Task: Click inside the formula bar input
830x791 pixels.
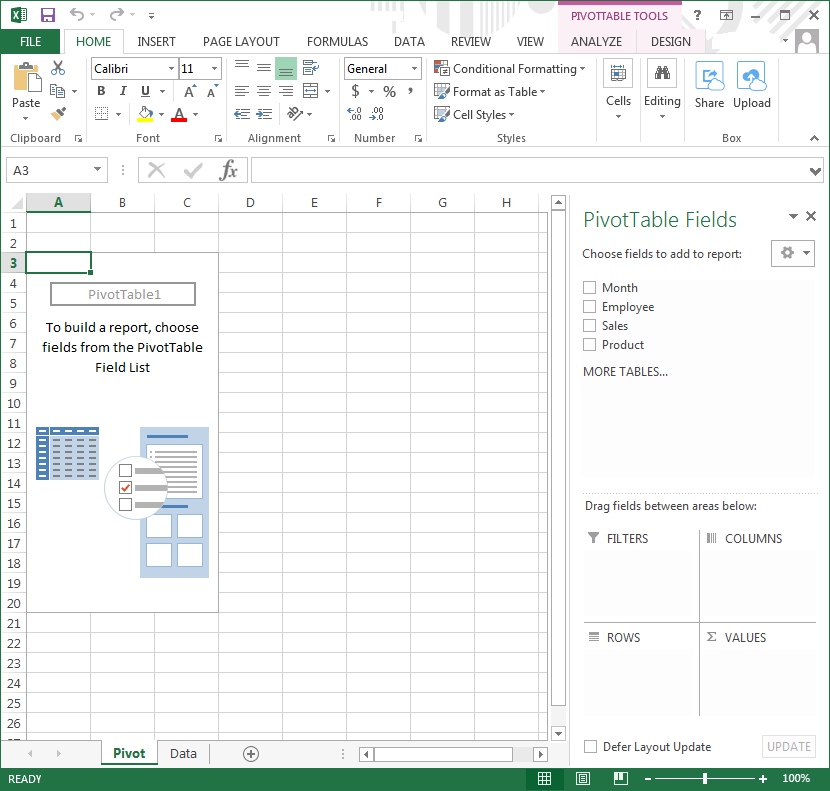Action: (530, 170)
